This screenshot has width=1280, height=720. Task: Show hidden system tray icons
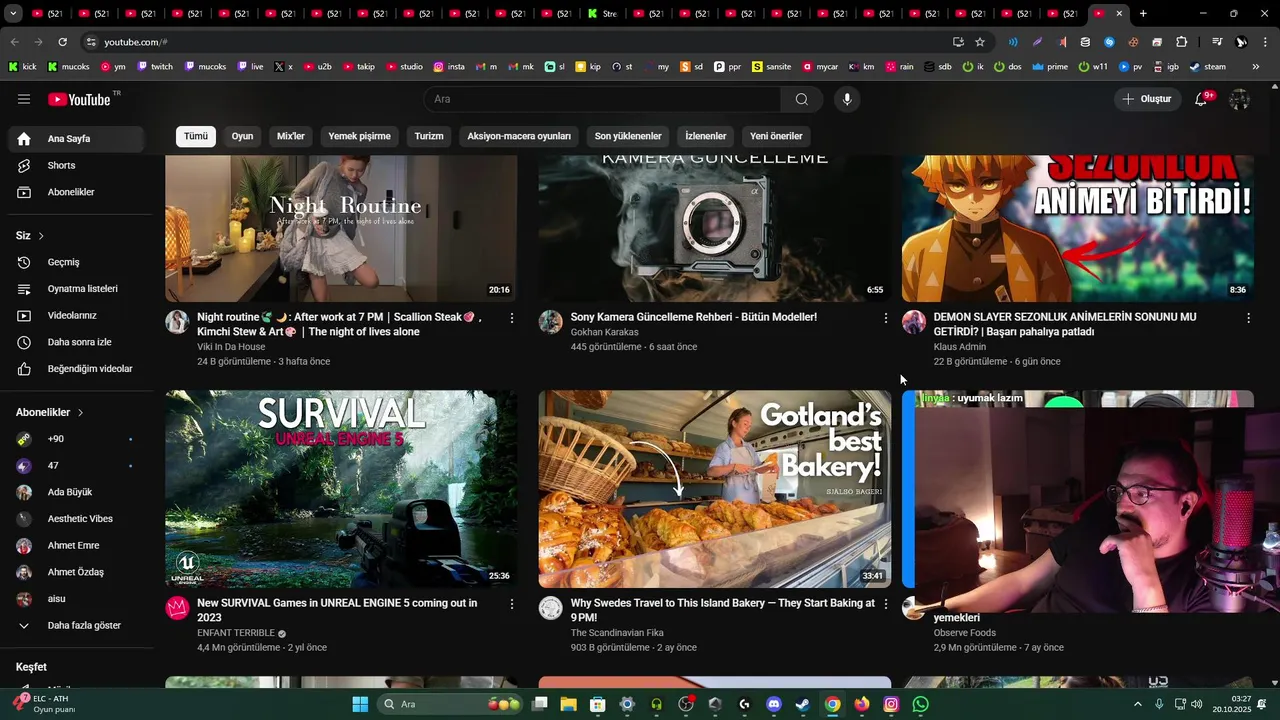(1137, 704)
